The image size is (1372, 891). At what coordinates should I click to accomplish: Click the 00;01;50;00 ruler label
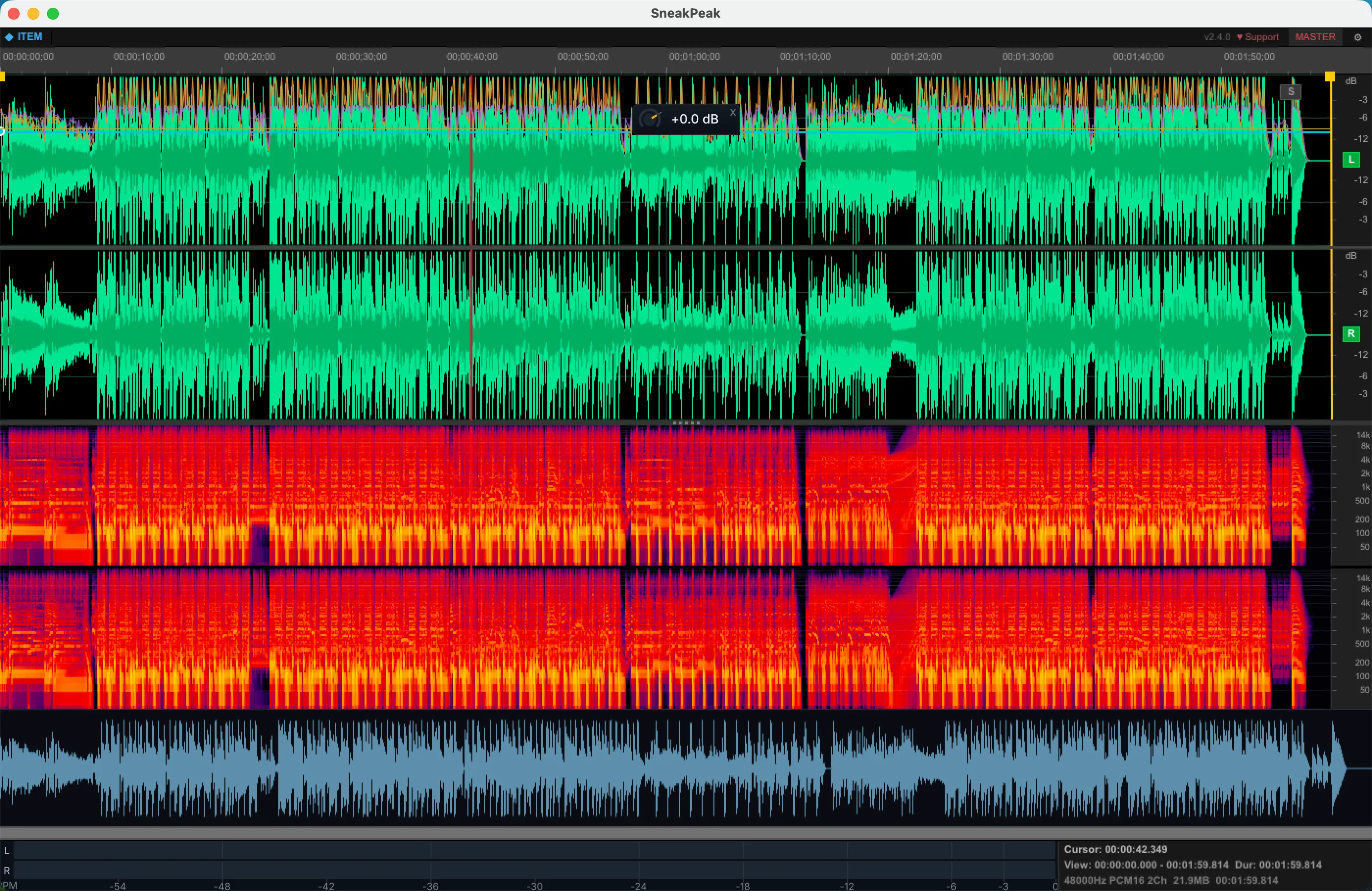tap(1249, 56)
